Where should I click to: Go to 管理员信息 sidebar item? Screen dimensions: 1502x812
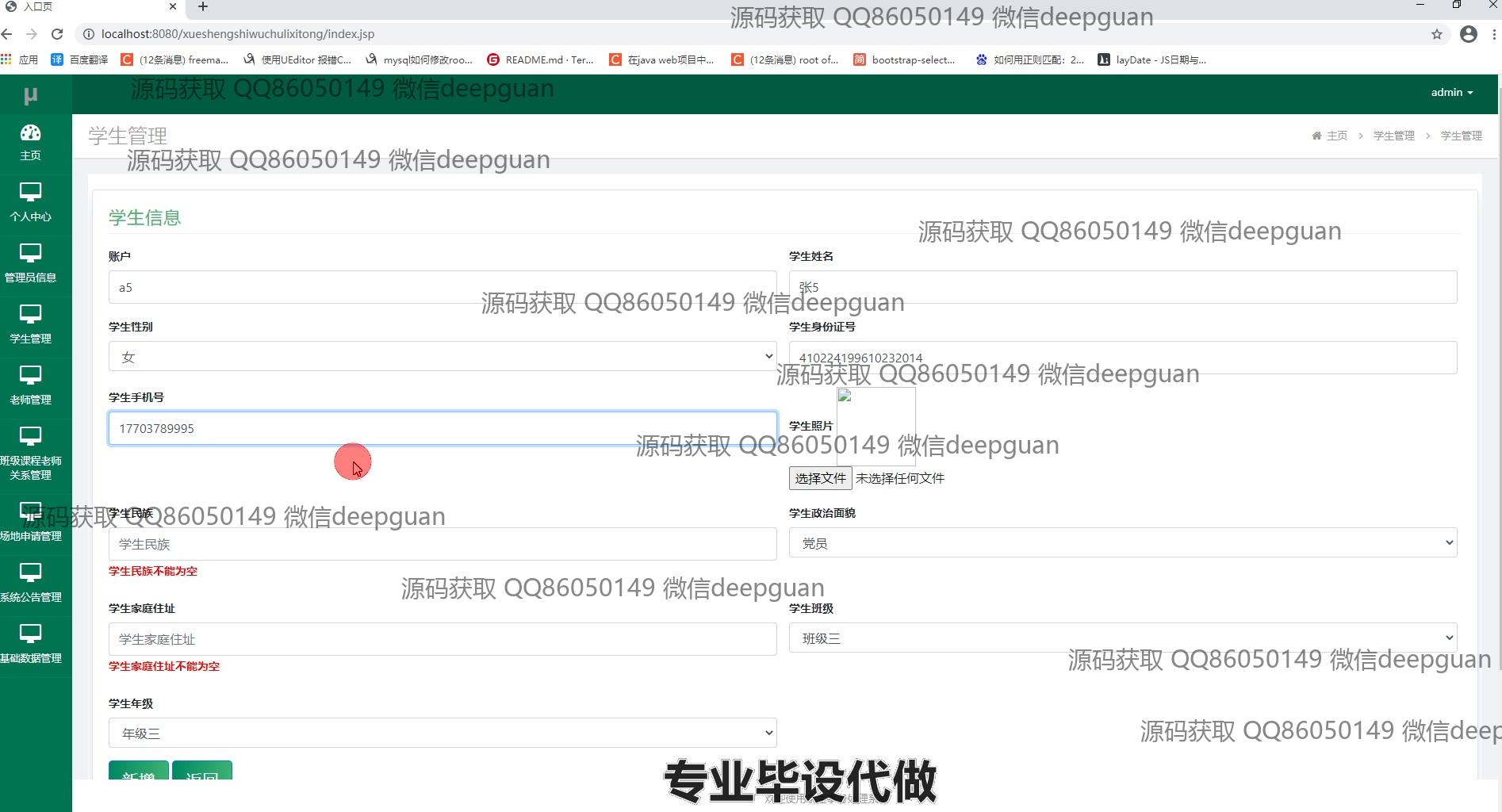[30, 262]
